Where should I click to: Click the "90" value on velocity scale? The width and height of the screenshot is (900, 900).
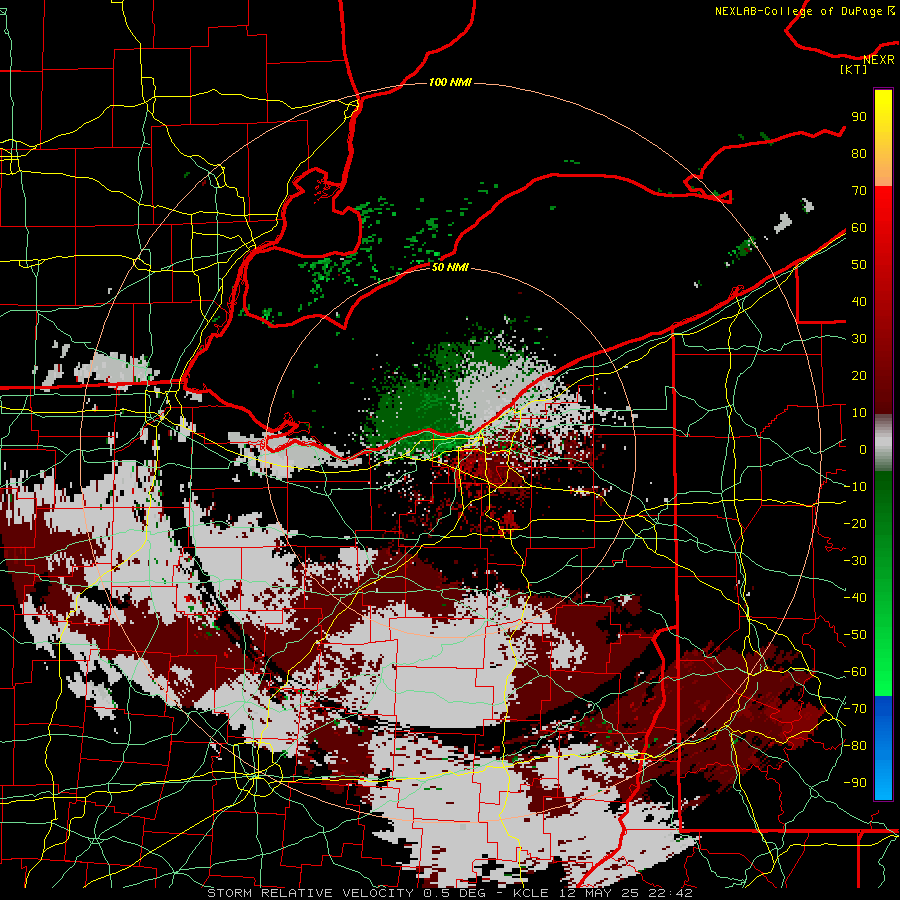pyautogui.click(x=859, y=117)
